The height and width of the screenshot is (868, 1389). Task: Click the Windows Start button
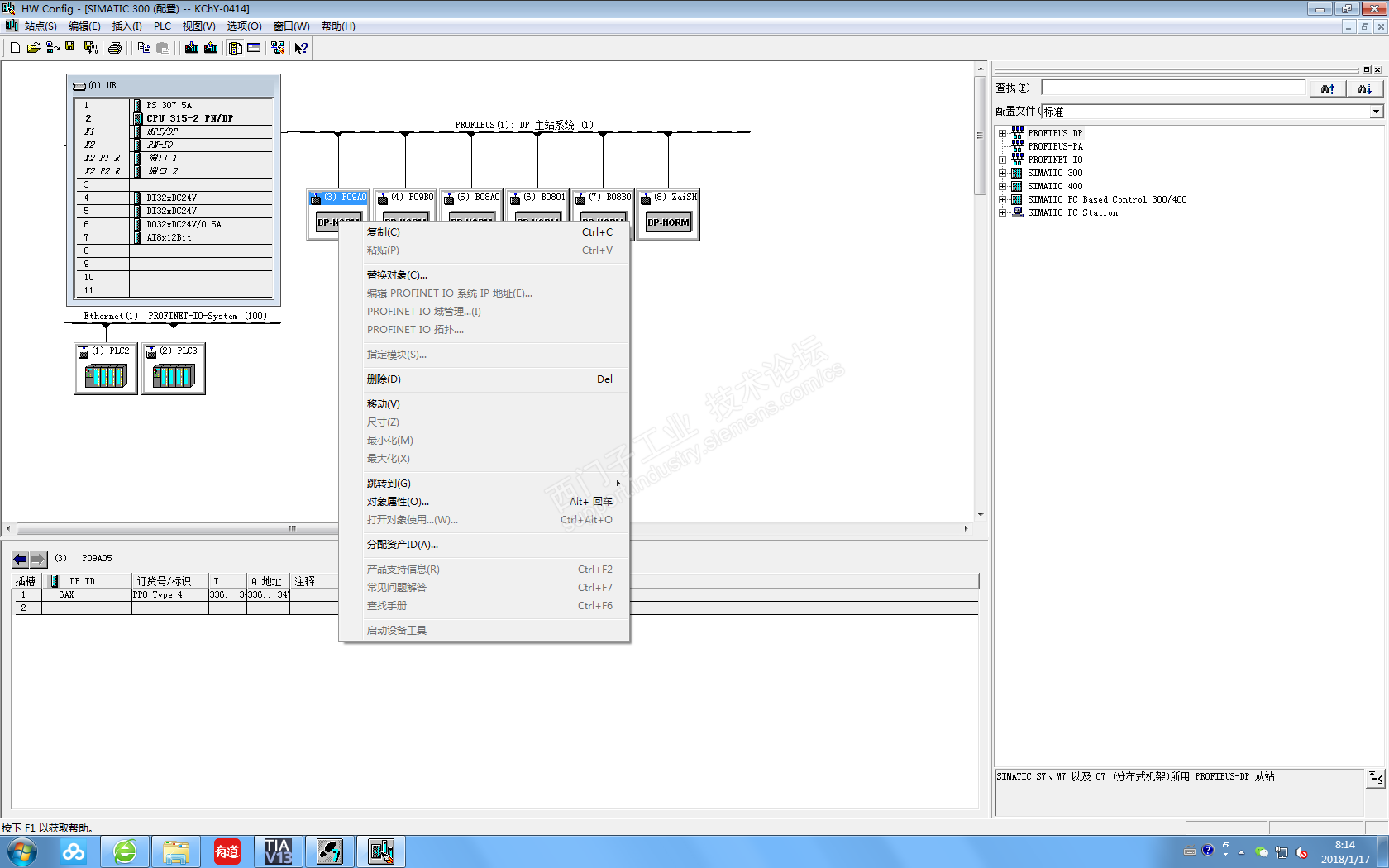(x=22, y=851)
